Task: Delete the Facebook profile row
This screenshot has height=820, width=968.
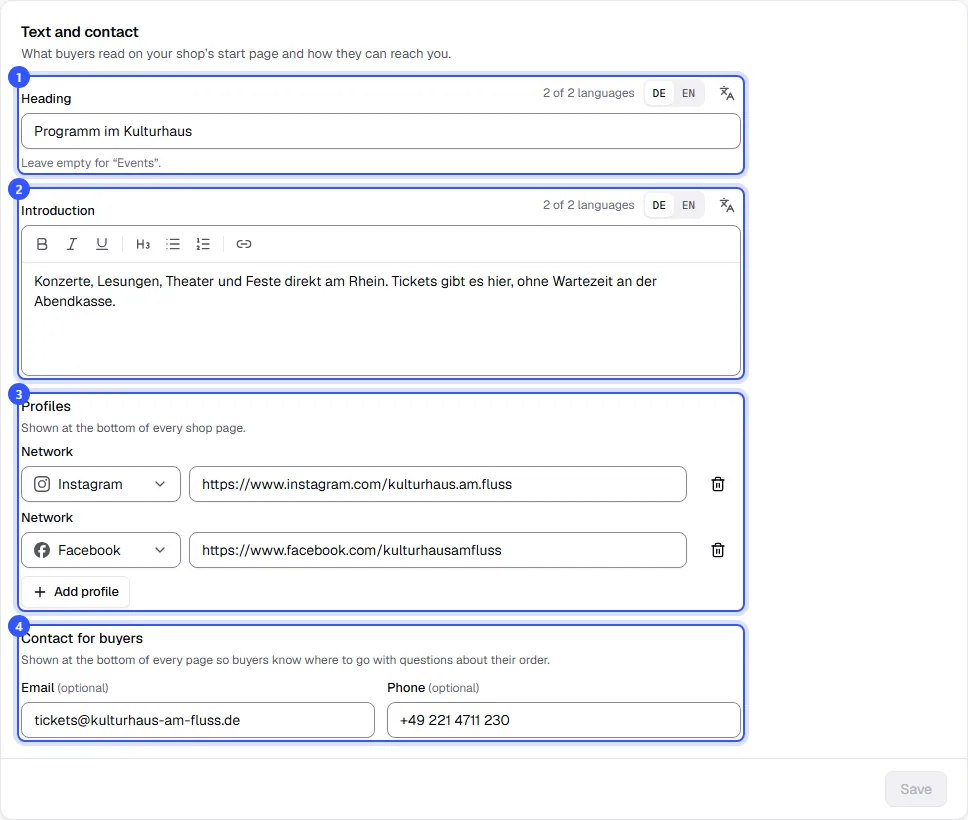Action: coord(717,550)
